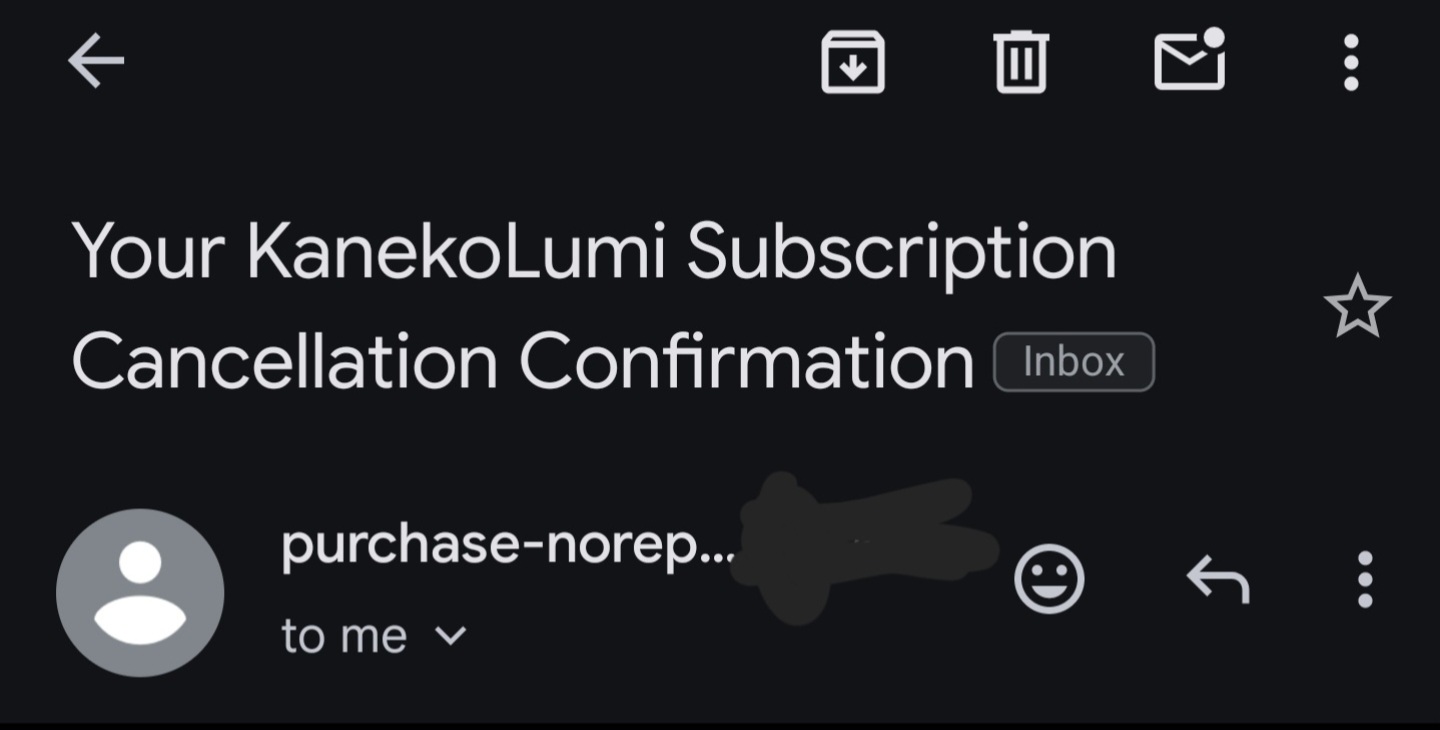Mark the email as unread
Screen dimensions: 1440x730
coord(1189,60)
